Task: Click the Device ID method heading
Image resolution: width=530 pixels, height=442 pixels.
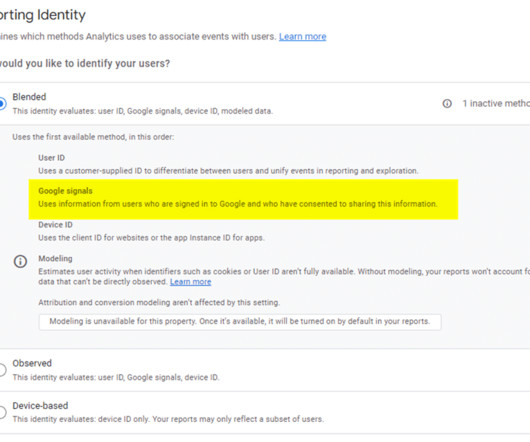Action: coord(55,225)
